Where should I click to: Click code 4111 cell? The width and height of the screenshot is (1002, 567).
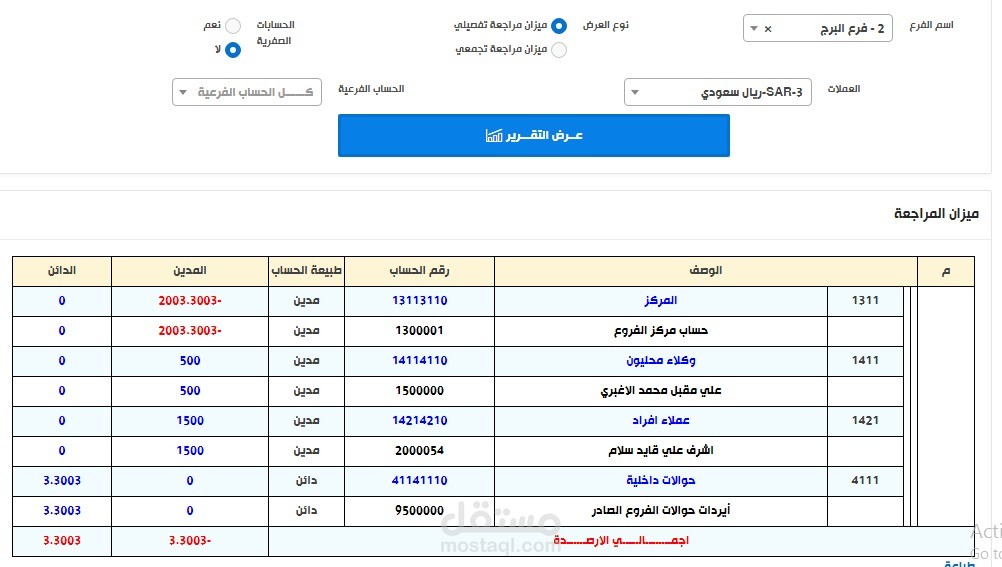point(865,481)
